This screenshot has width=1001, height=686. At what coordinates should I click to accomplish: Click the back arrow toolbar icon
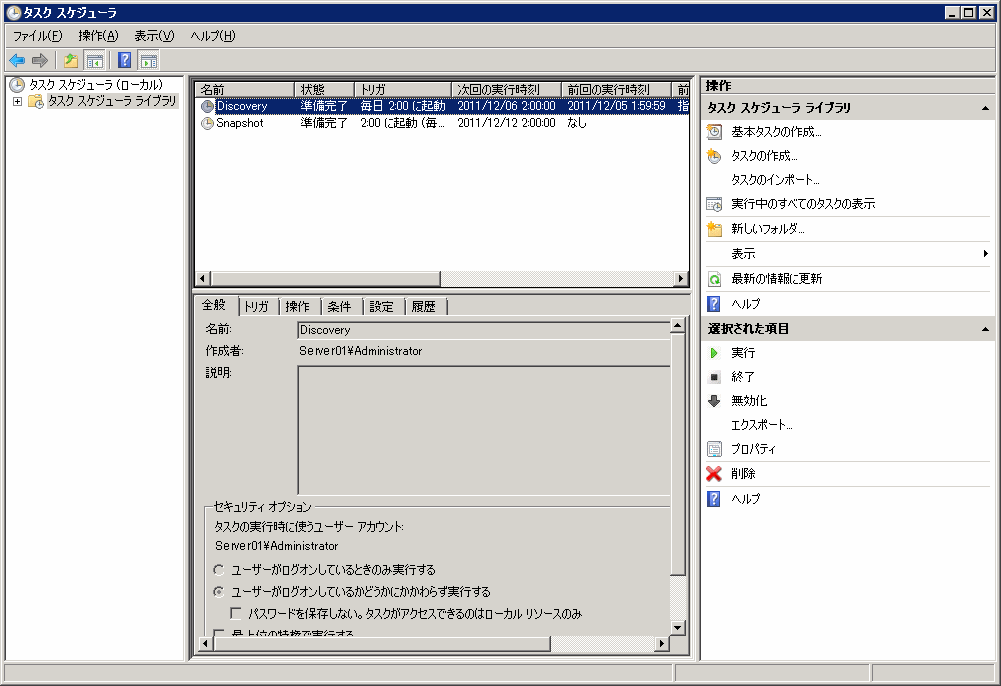point(17,60)
